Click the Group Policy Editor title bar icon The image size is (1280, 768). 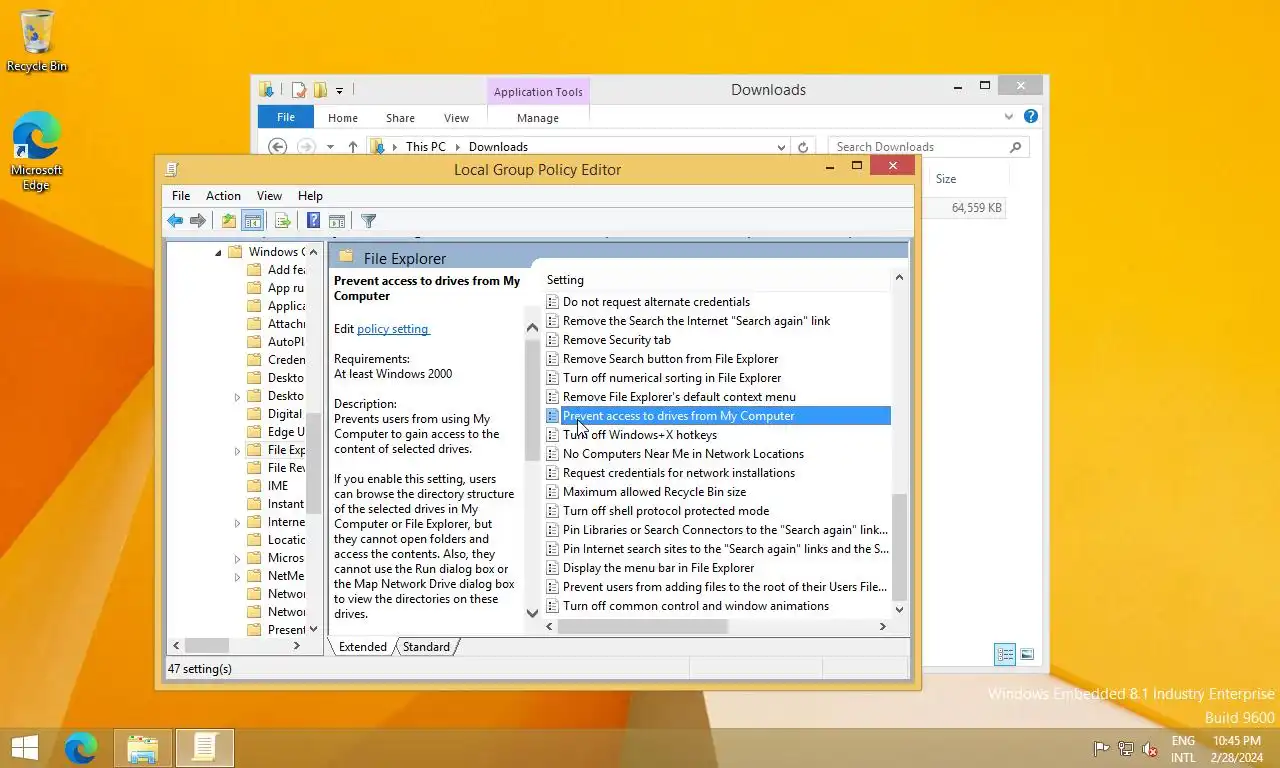(x=172, y=169)
